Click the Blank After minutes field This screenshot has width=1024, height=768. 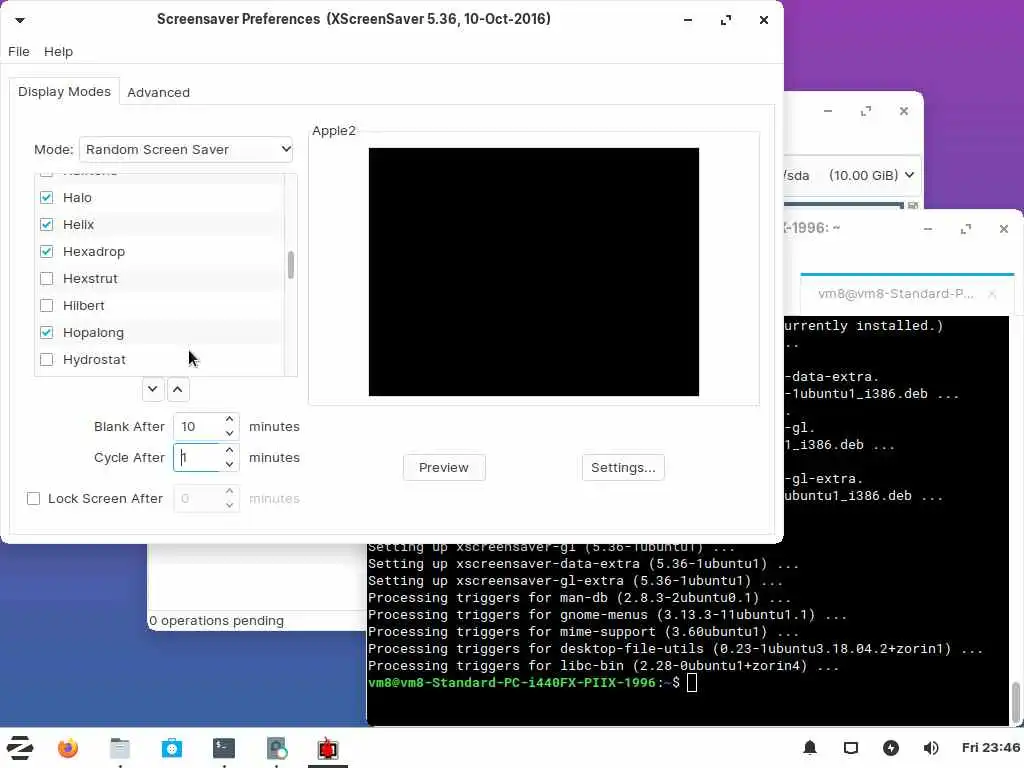click(198, 426)
